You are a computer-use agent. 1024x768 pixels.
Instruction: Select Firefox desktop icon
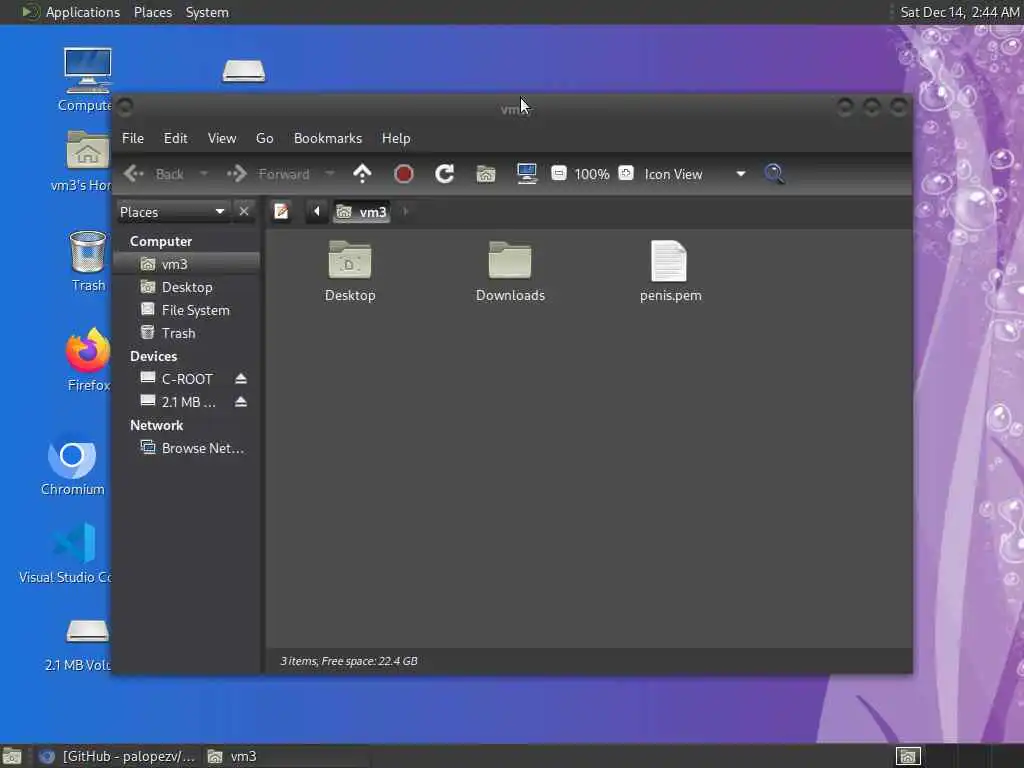88,360
